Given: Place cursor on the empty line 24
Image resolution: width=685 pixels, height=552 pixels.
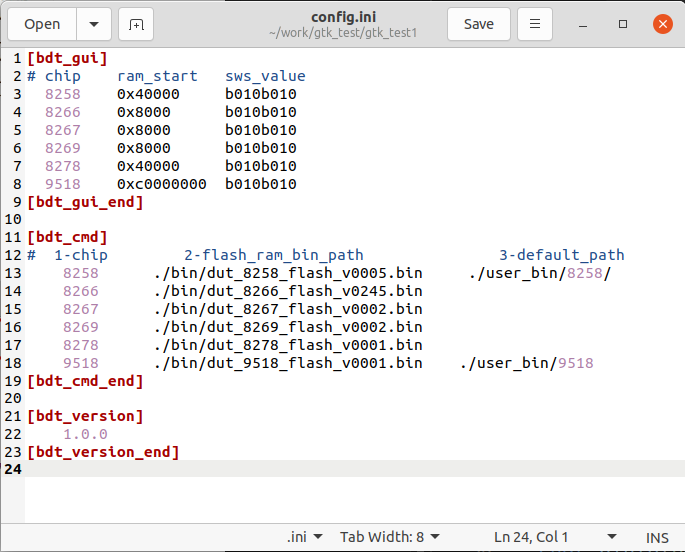Looking at the screenshot, I should tap(355, 469).
